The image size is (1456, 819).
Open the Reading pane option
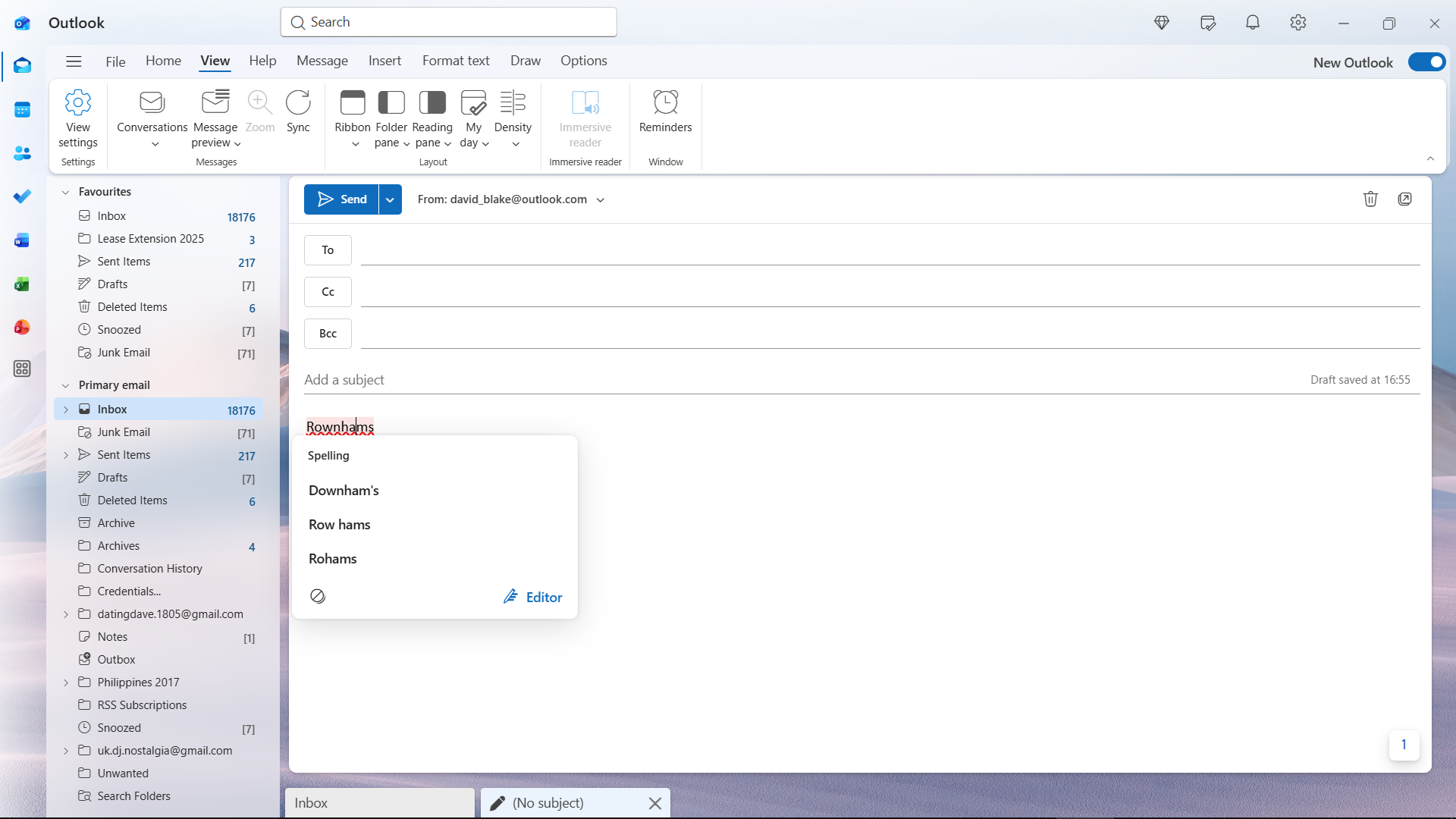click(x=432, y=119)
